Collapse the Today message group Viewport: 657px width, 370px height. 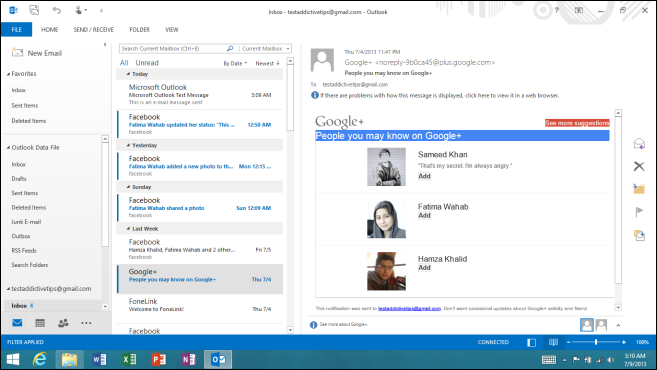click(x=128, y=74)
